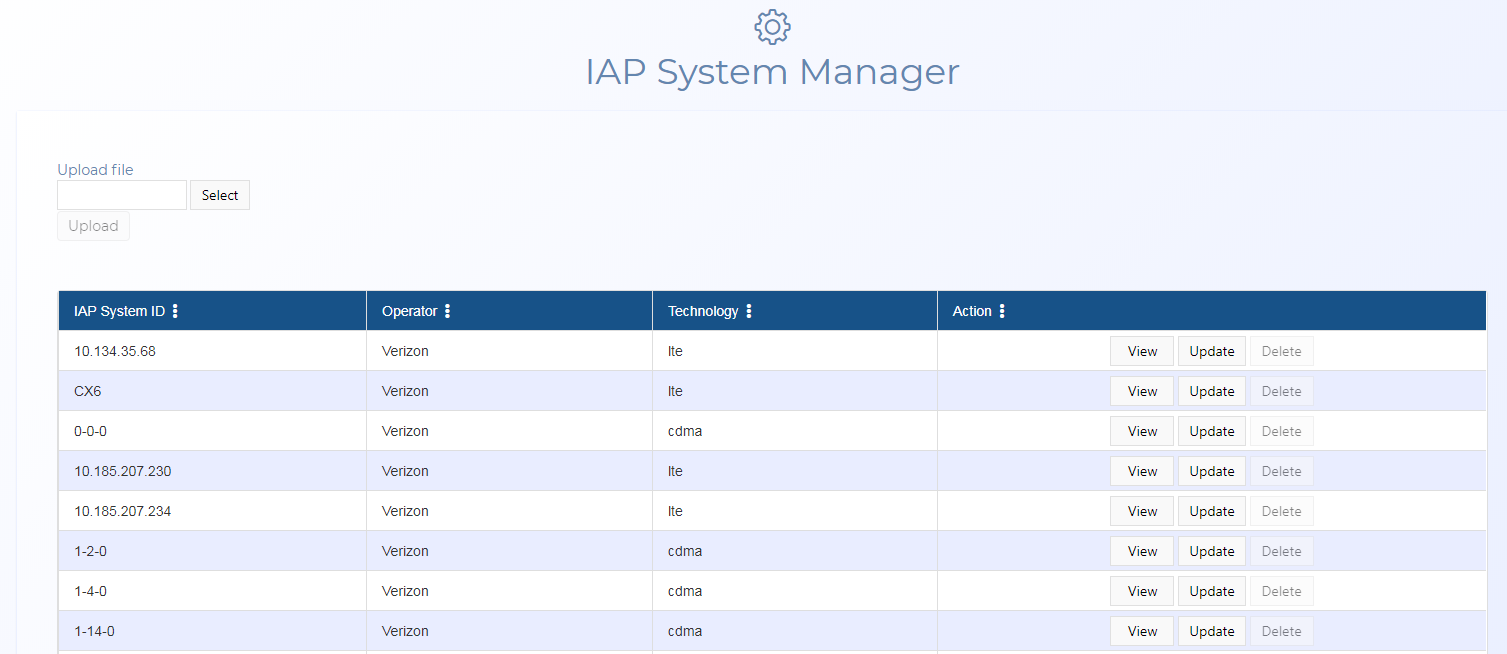Image resolution: width=1507 pixels, height=654 pixels.
Task: Click the gear icon above the title
Action: [x=772, y=27]
